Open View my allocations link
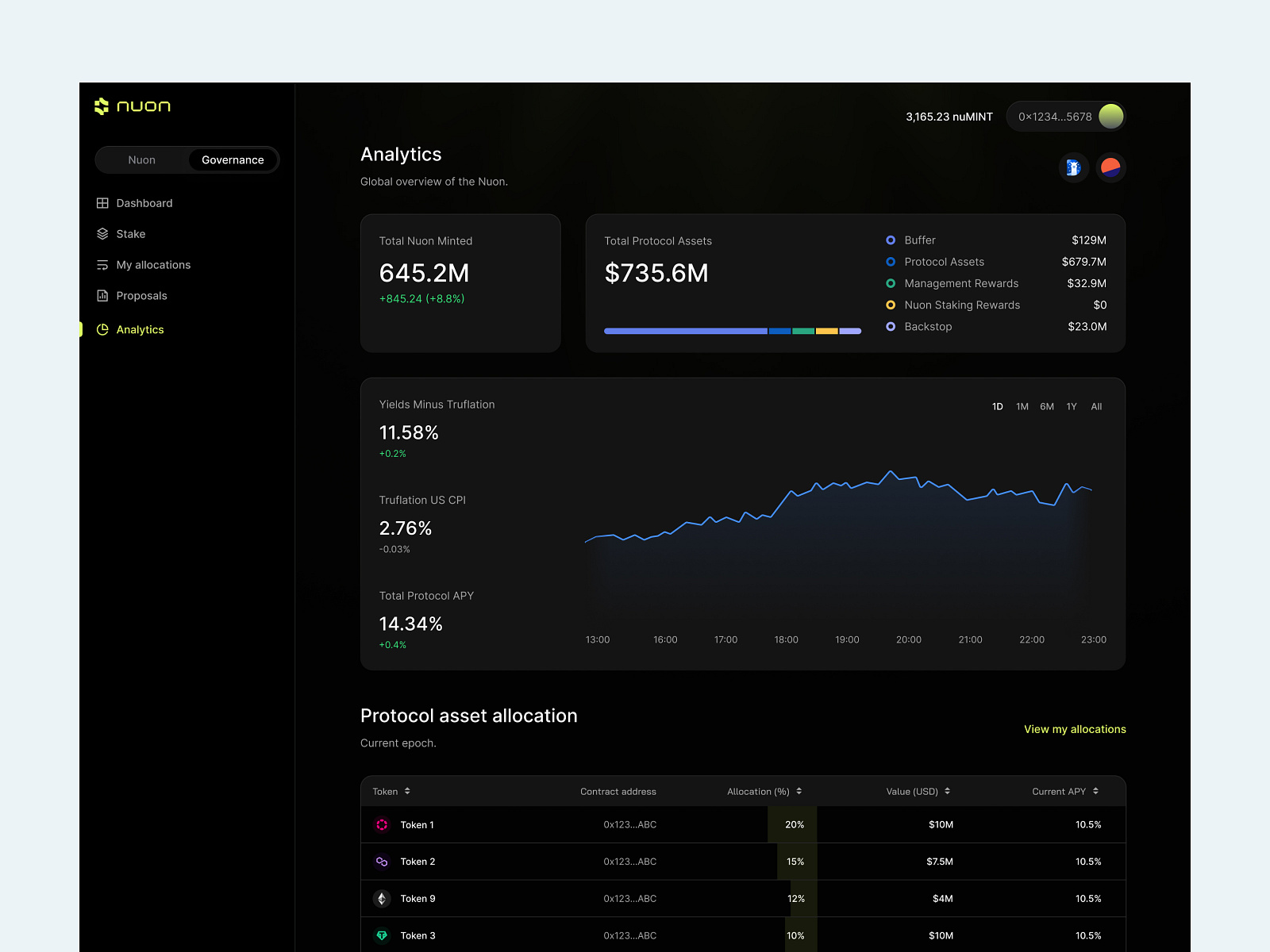This screenshot has width=1270, height=952. point(1074,729)
